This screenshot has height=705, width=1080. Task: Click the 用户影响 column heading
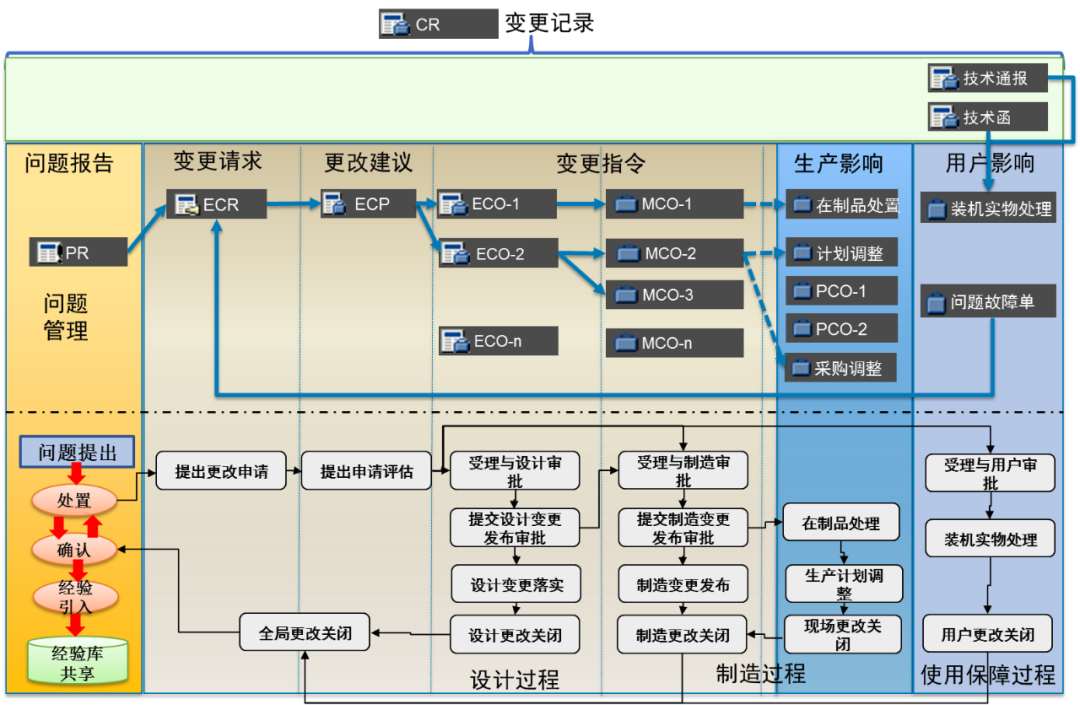(x=990, y=163)
